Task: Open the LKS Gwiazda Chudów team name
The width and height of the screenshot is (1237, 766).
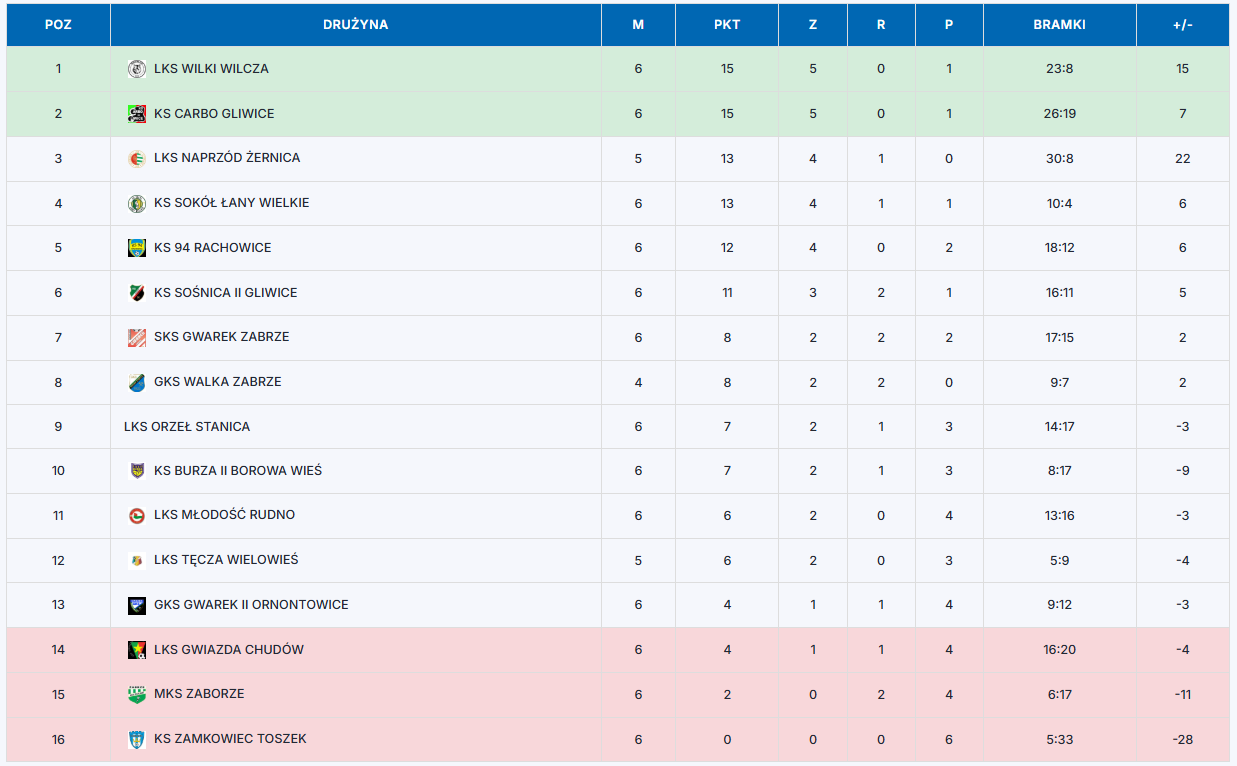Action: 229,650
